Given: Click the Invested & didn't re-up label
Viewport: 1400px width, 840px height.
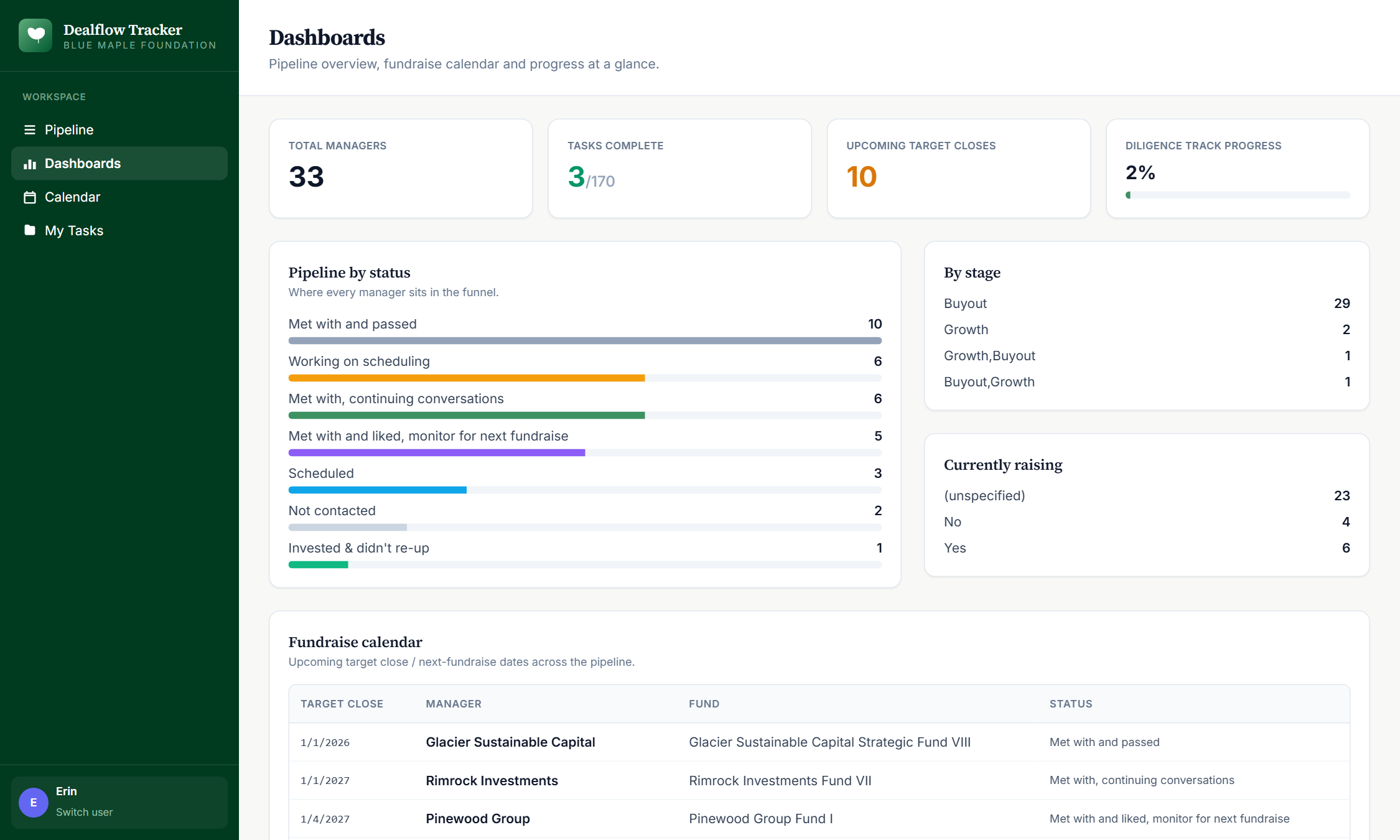Looking at the screenshot, I should pyautogui.click(x=359, y=548).
